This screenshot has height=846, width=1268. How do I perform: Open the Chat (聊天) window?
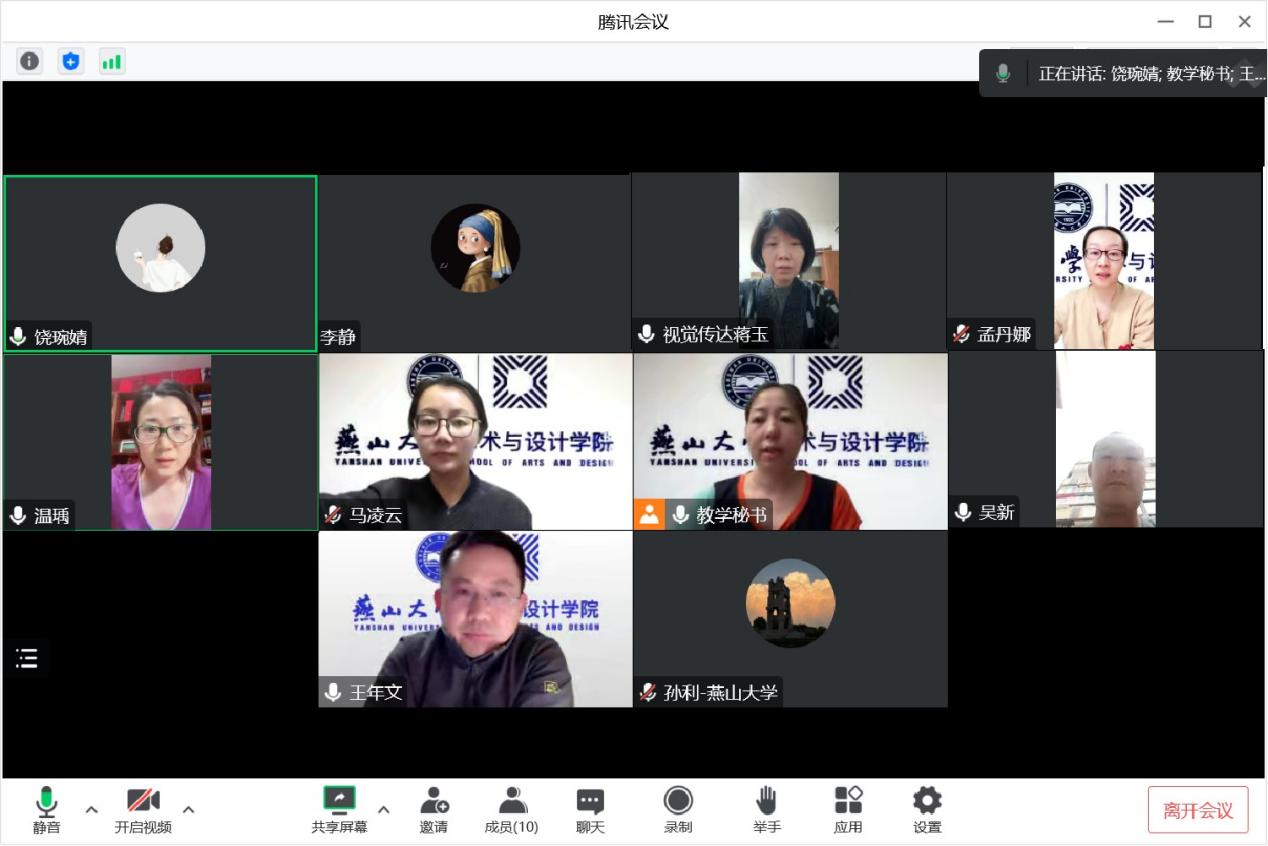pos(590,809)
